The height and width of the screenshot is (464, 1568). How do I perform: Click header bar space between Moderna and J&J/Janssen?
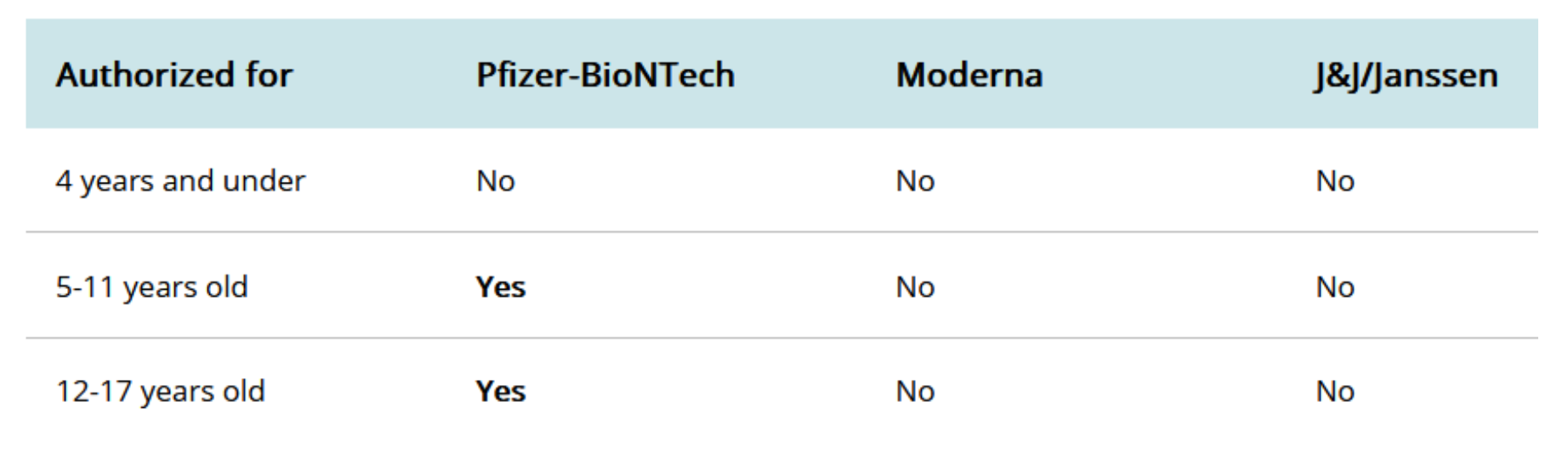click(1178, 75)
